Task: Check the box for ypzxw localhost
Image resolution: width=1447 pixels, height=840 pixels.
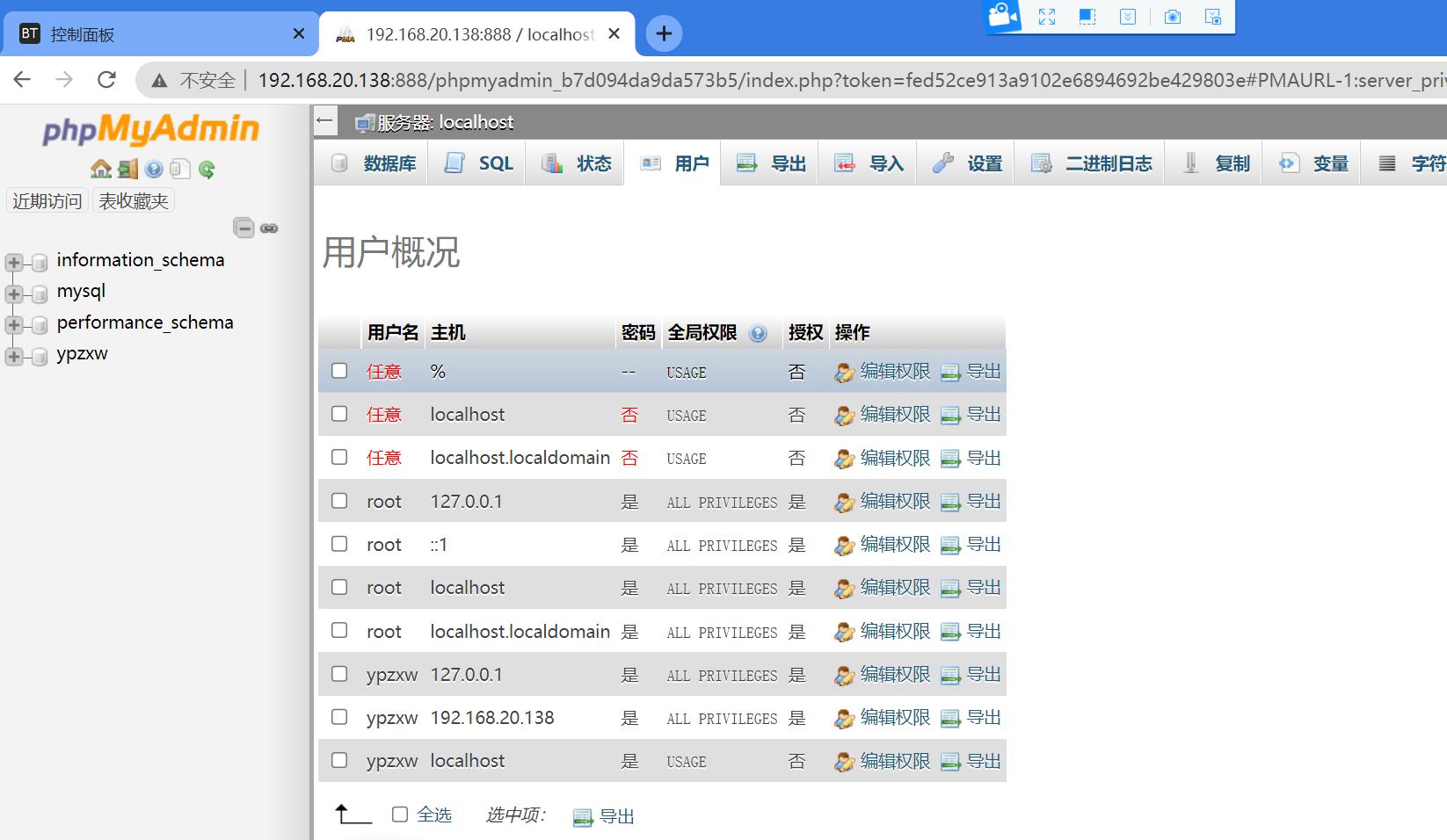Action: coord(339,760)
